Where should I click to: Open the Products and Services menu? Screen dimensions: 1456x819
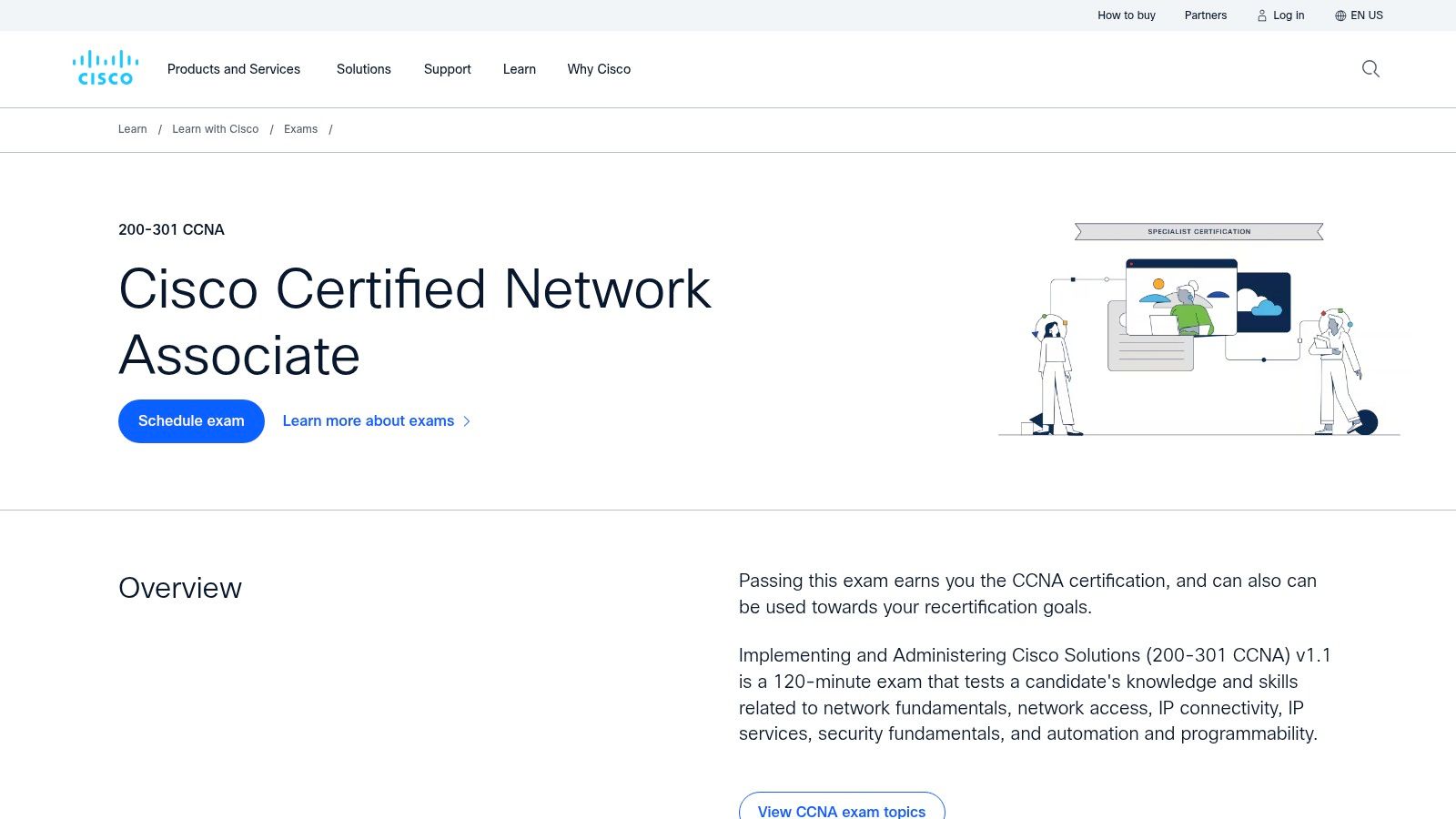pos(234,69)
